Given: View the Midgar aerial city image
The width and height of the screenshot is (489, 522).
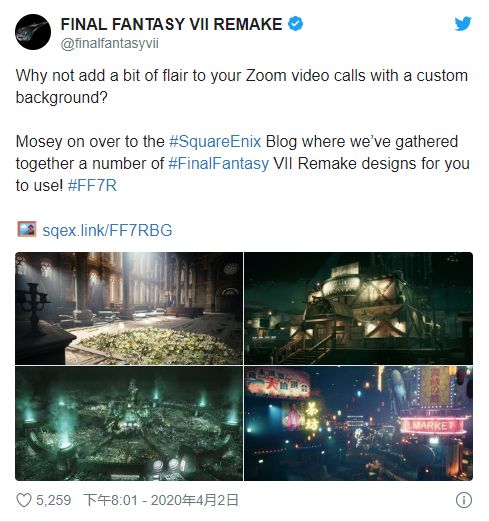Looking at the screenshot, I should 129,423.
